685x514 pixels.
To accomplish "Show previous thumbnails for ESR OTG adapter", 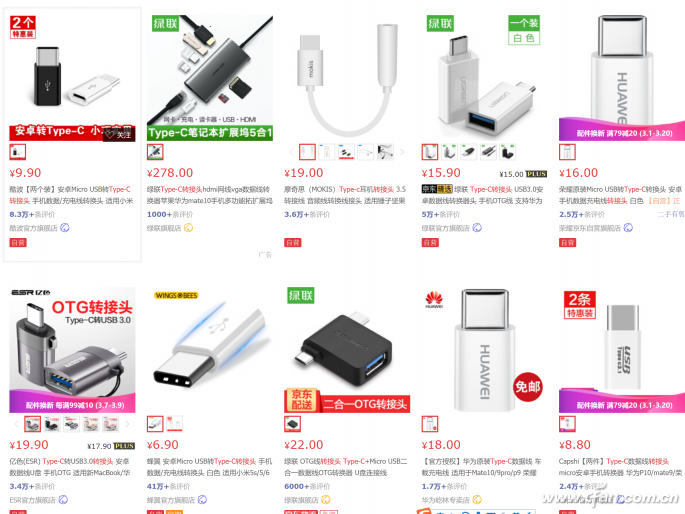I will (17, 424).
